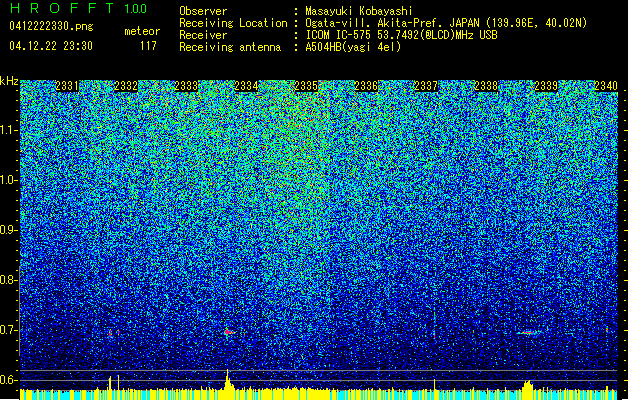Click the Receiving antenna label
629x400 pixels.
[230, 47]
